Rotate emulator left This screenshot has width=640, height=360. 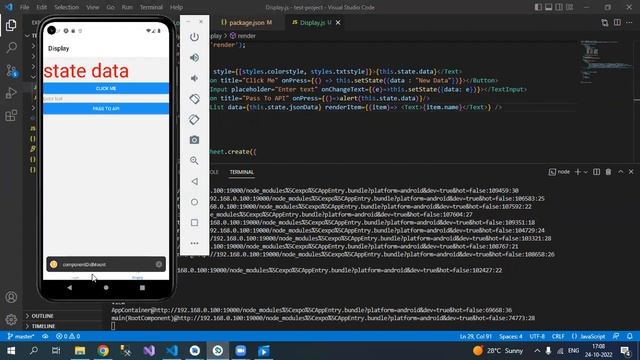(x=194, y=99)
